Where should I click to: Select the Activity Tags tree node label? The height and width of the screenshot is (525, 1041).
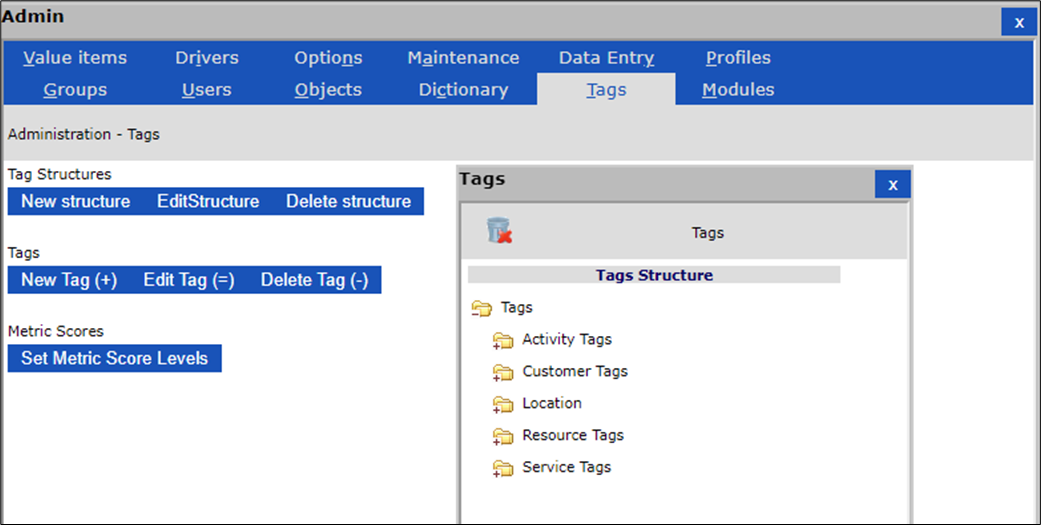(566, 340)
